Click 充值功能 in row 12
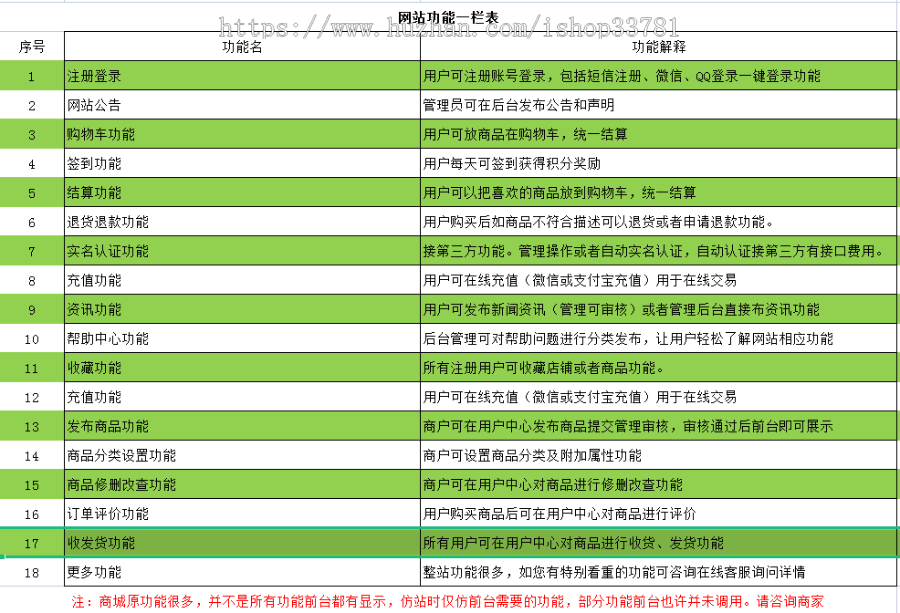Image resolution: width=900 pixels, height=613 pixels. [x=242, y=397]
